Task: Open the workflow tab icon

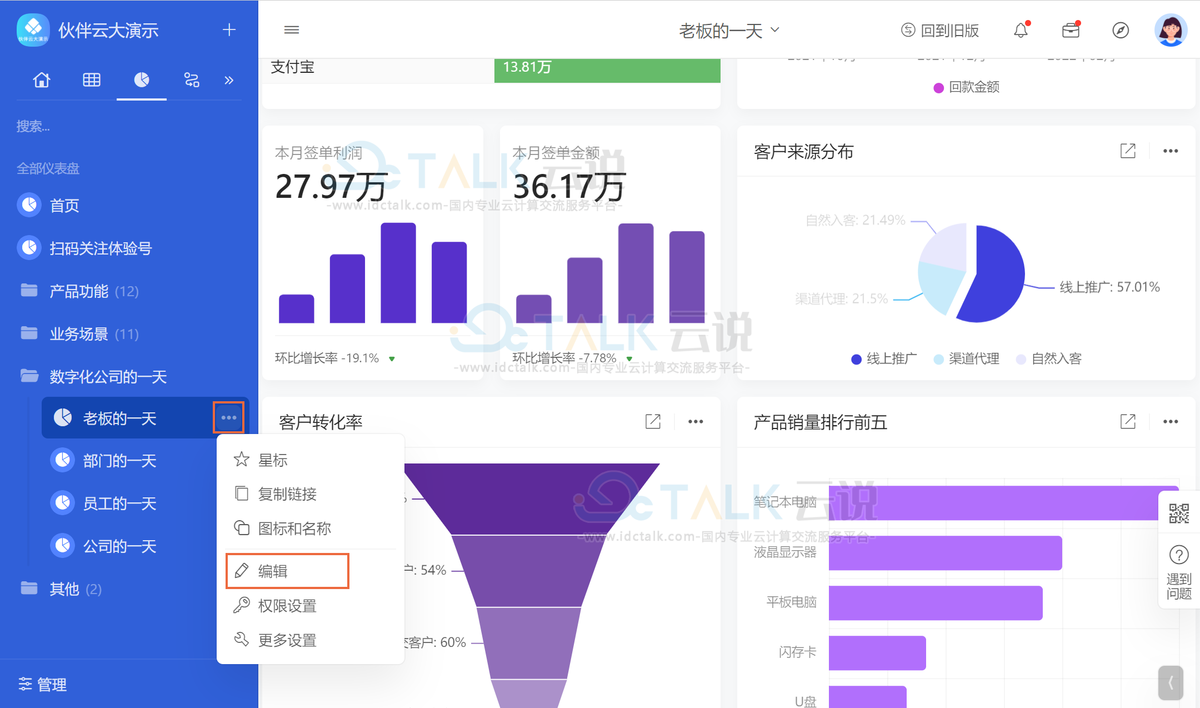Action: pyautogui.click(x=191, y=80)
